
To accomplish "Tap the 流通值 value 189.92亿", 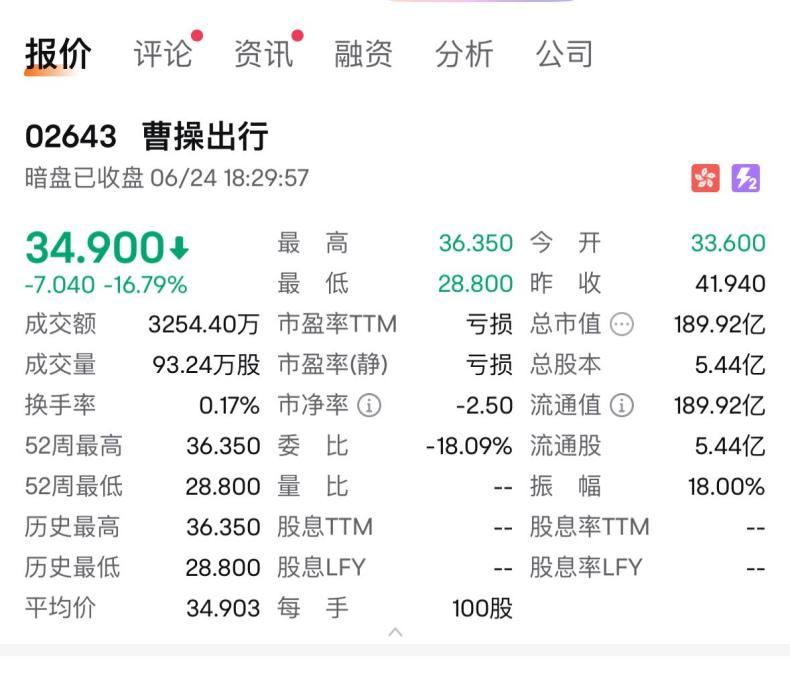I will coord(720,406).
